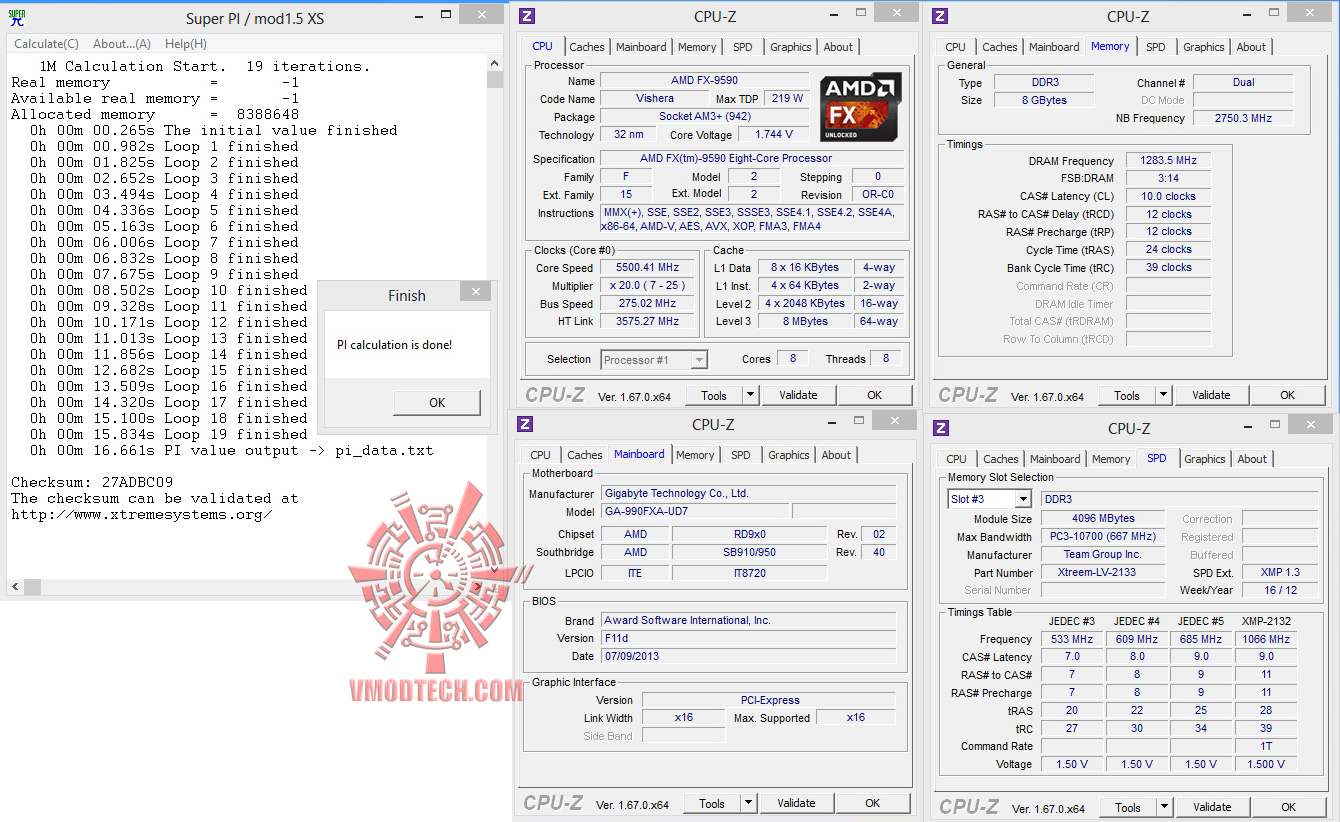This screenshot has height=822, width=1340.
Task: Open Tools dropdown arrow in CPU tab window
Action: click(750, 395)
